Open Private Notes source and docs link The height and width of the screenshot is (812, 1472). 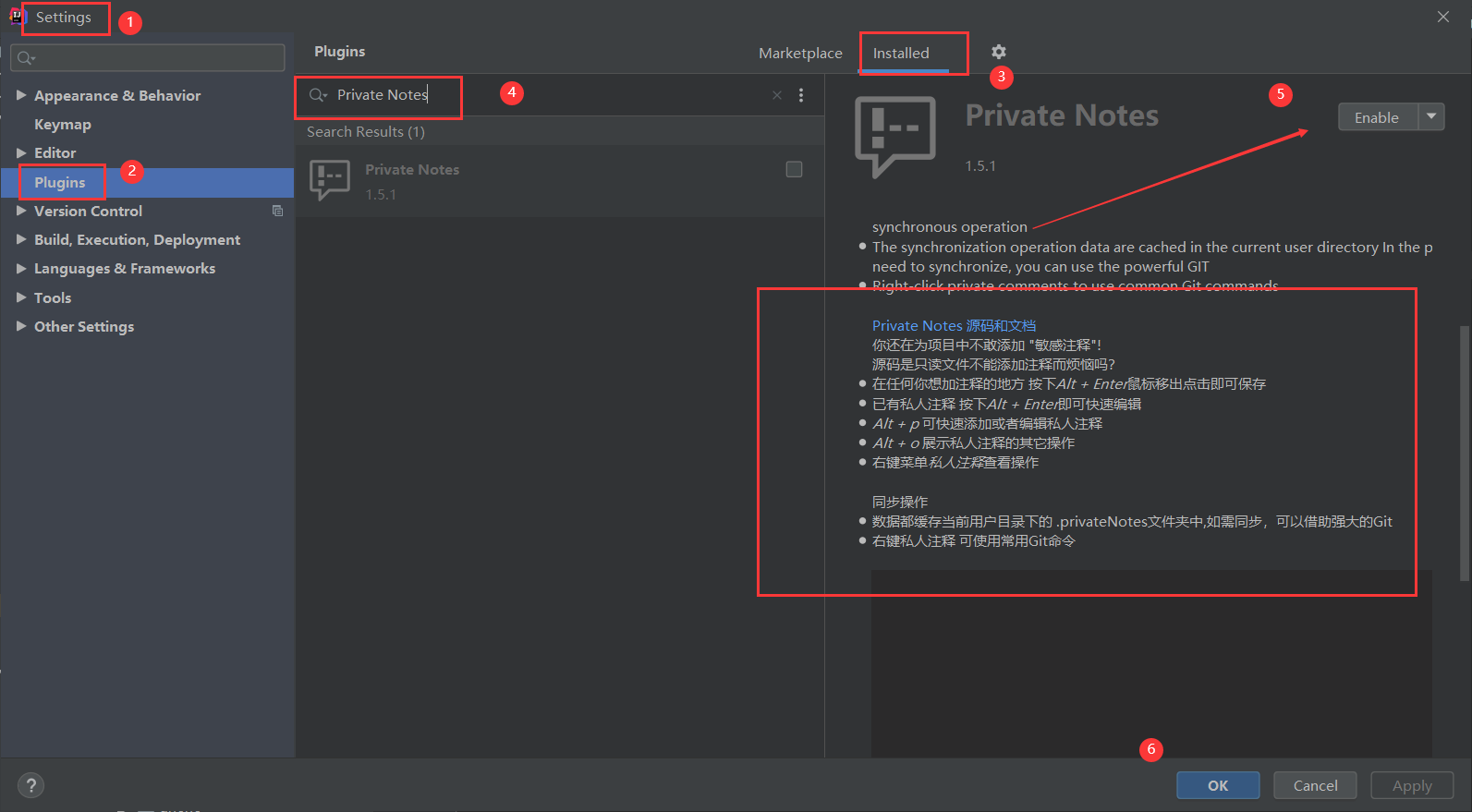point(954,325)
